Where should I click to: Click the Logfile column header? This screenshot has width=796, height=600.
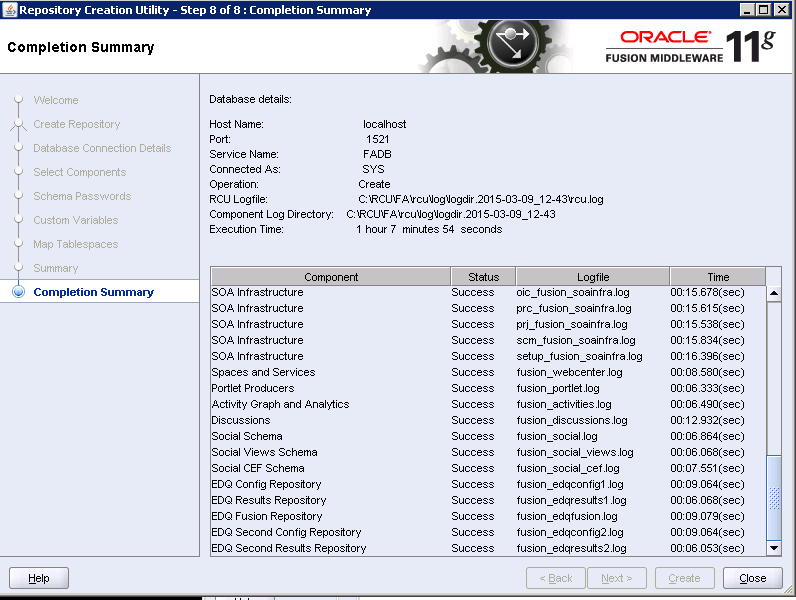593,277
